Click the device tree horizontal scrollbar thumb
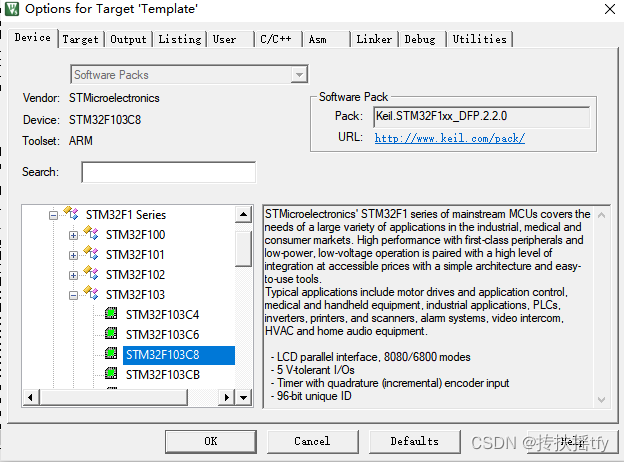This screenshot has height=462, width=624. click(x=113, y=397)
